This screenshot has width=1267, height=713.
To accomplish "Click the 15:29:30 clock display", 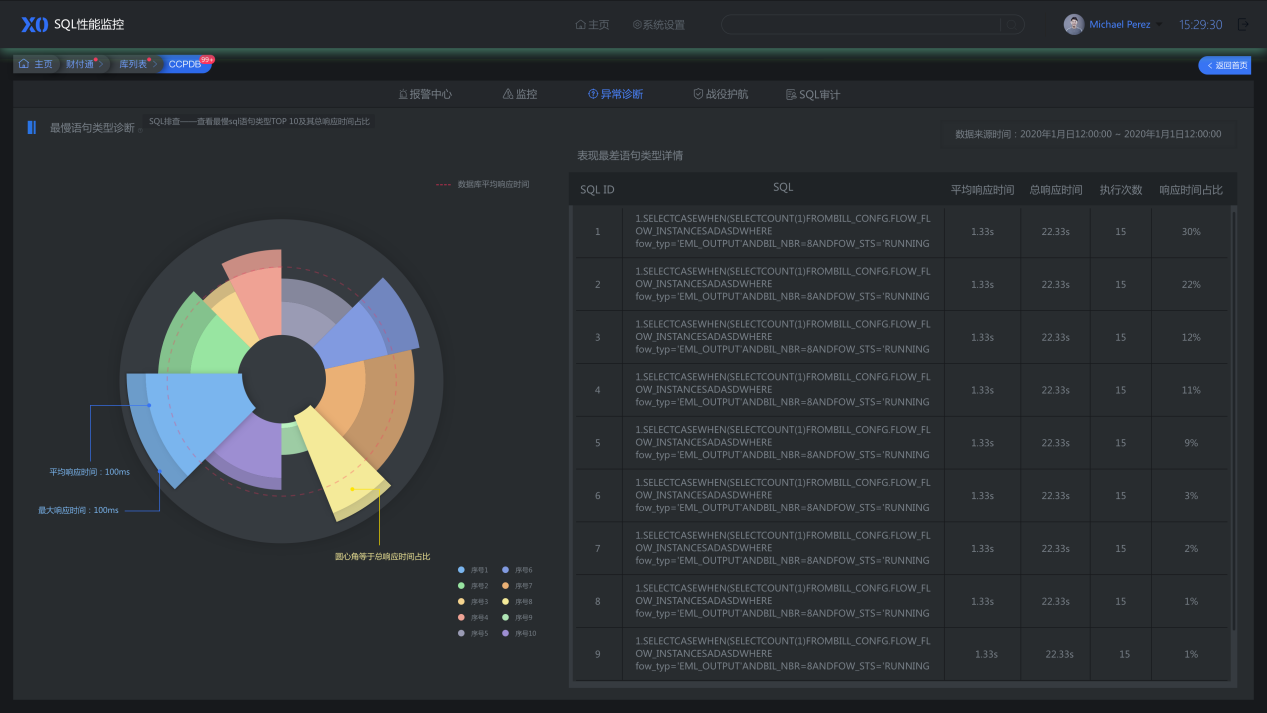I will pyautogui.click(x=1200, y=25).
